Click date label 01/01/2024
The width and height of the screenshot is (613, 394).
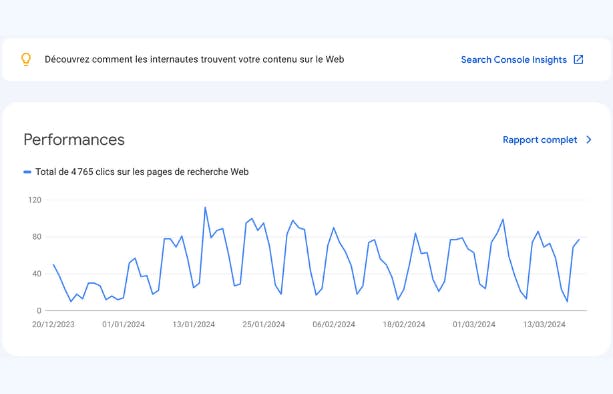pos(124,324)
